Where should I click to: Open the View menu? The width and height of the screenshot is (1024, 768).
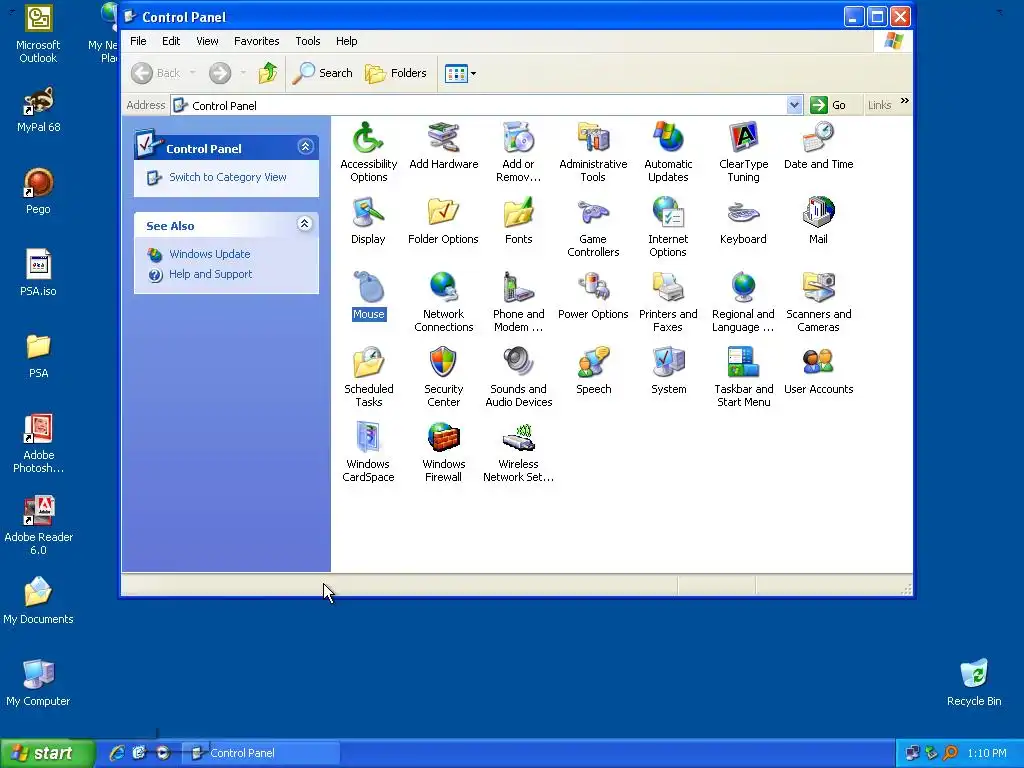(207, 41)
